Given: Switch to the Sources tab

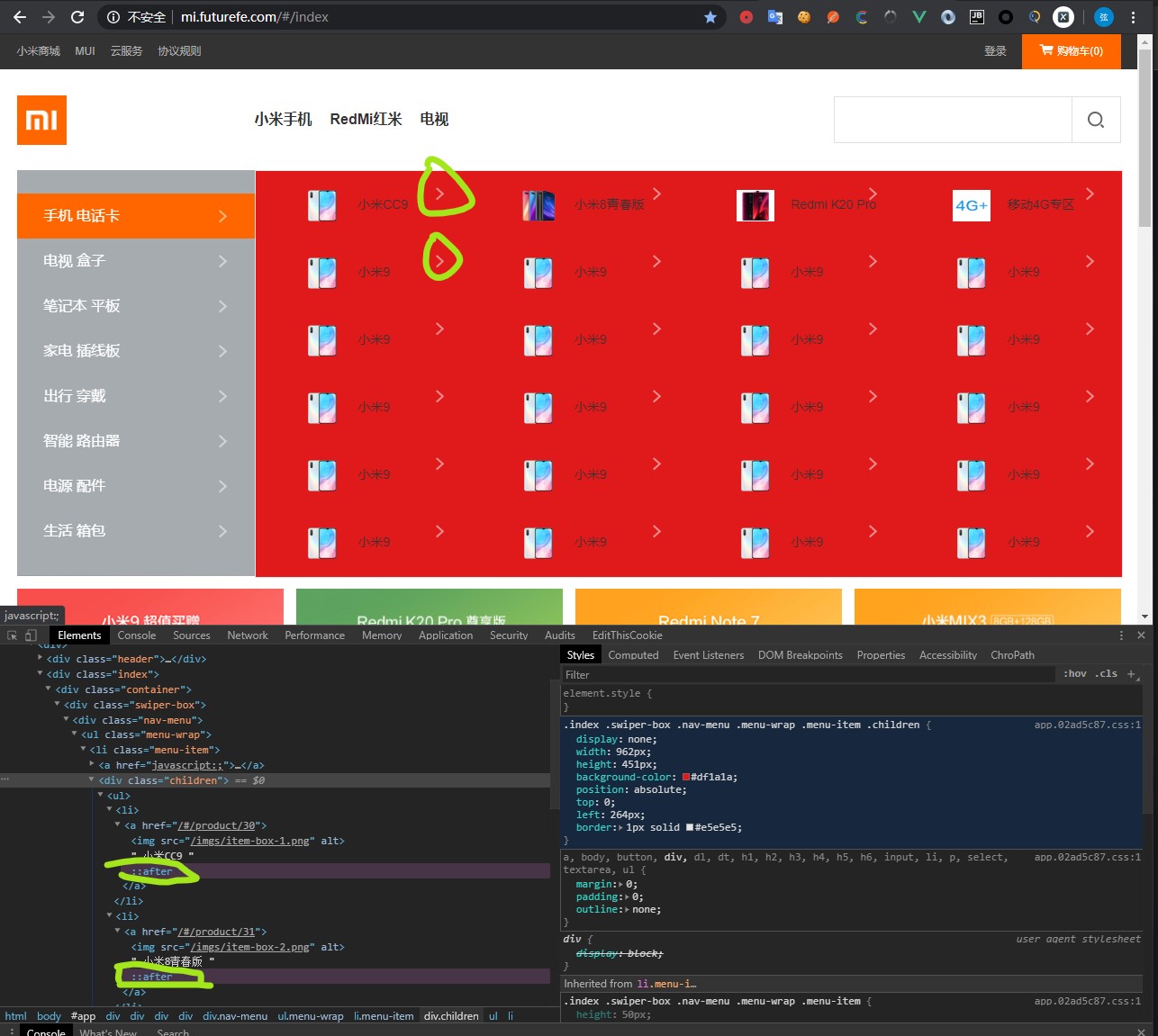Looking at the screenshot, I should click(192, 635).
